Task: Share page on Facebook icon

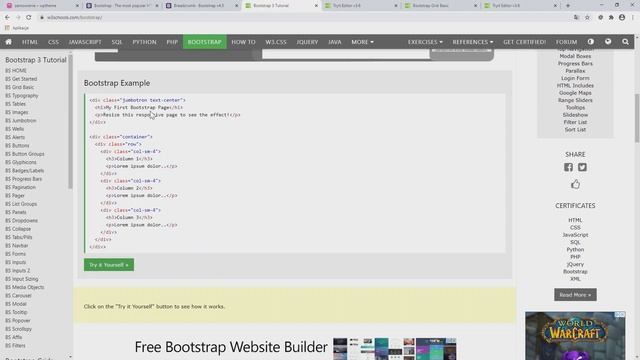Action: click(568, 167)
